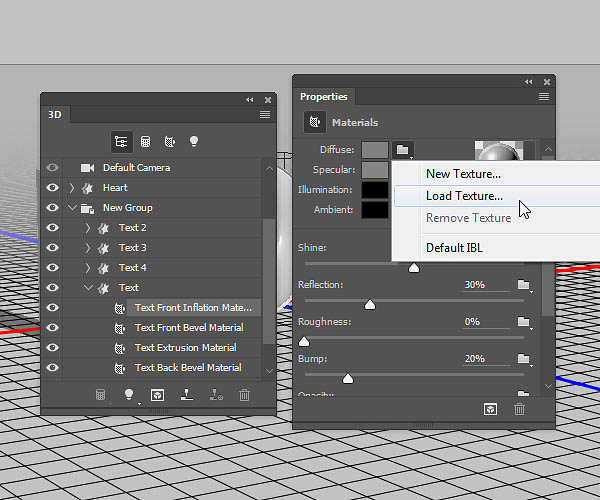Expand Text 3 tree item
Viewport: 600px width, 500px height.
[x=88, y=248]
